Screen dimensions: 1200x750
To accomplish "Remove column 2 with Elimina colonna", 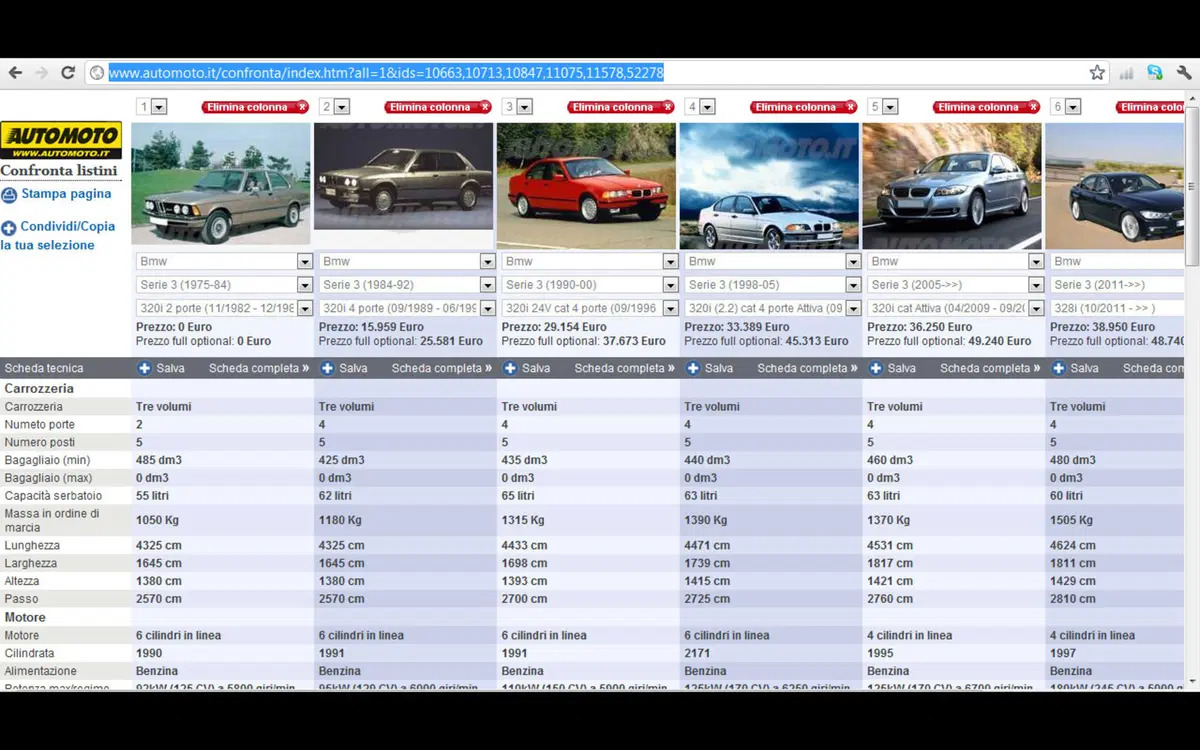I will (438, 107).
